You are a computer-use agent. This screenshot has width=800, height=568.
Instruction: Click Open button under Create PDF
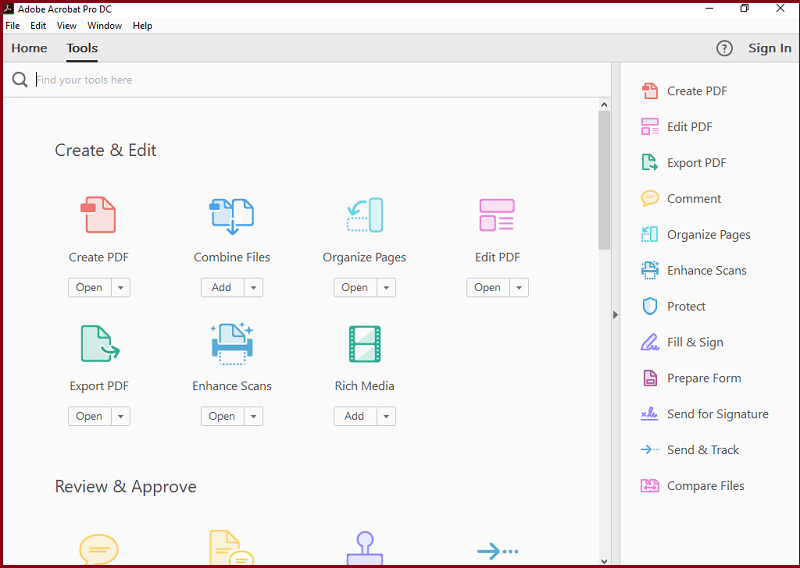[x=90, y=287]
